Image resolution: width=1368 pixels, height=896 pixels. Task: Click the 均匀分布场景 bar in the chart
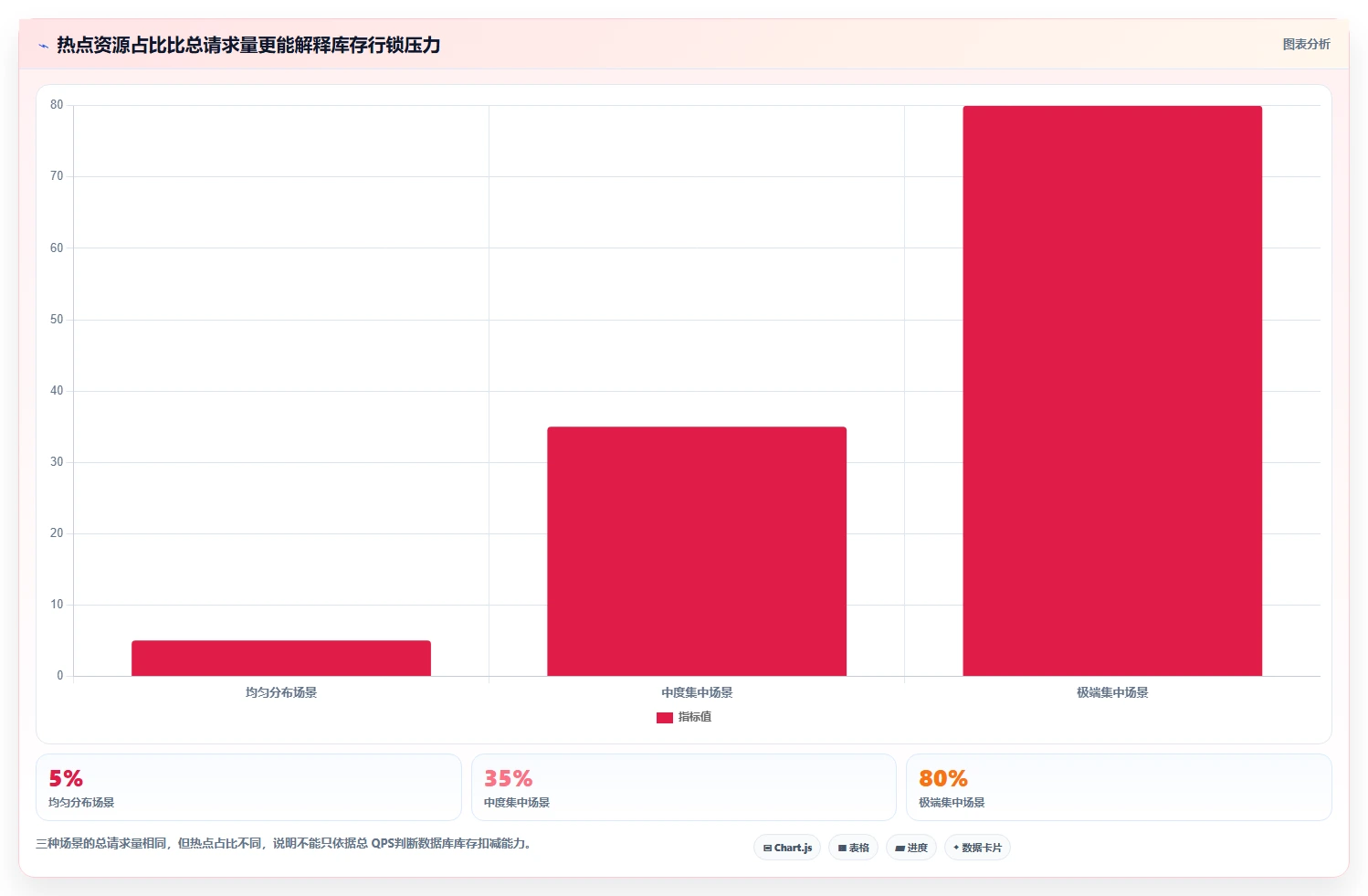281,659
